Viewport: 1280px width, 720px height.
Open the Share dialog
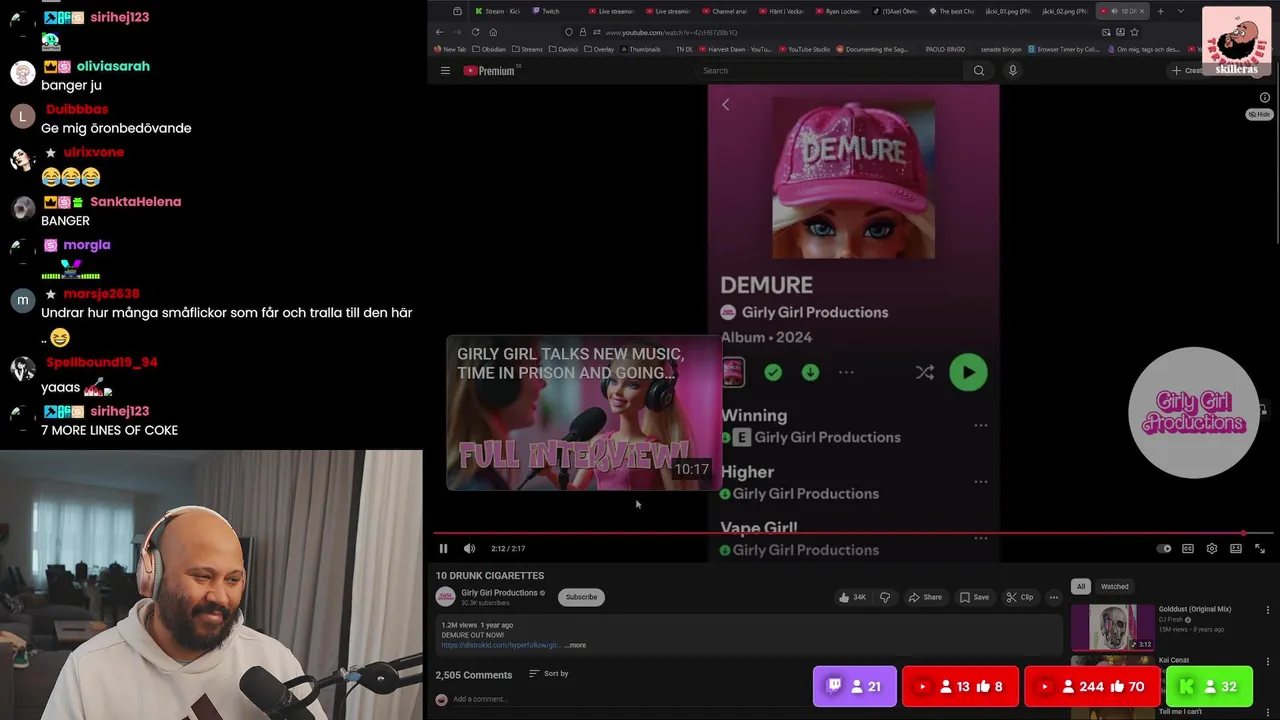[x=925, y=597]
